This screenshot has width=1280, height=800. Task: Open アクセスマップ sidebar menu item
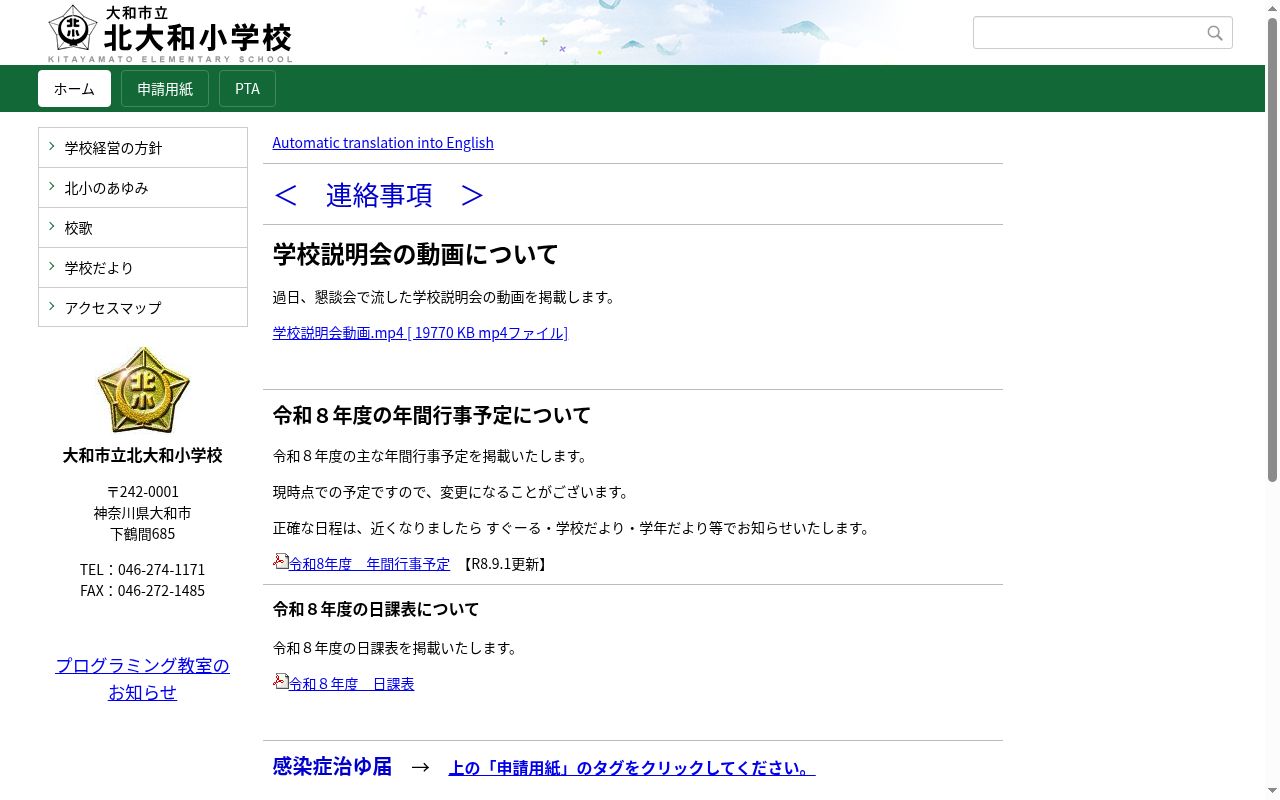(x=143, y=307)
